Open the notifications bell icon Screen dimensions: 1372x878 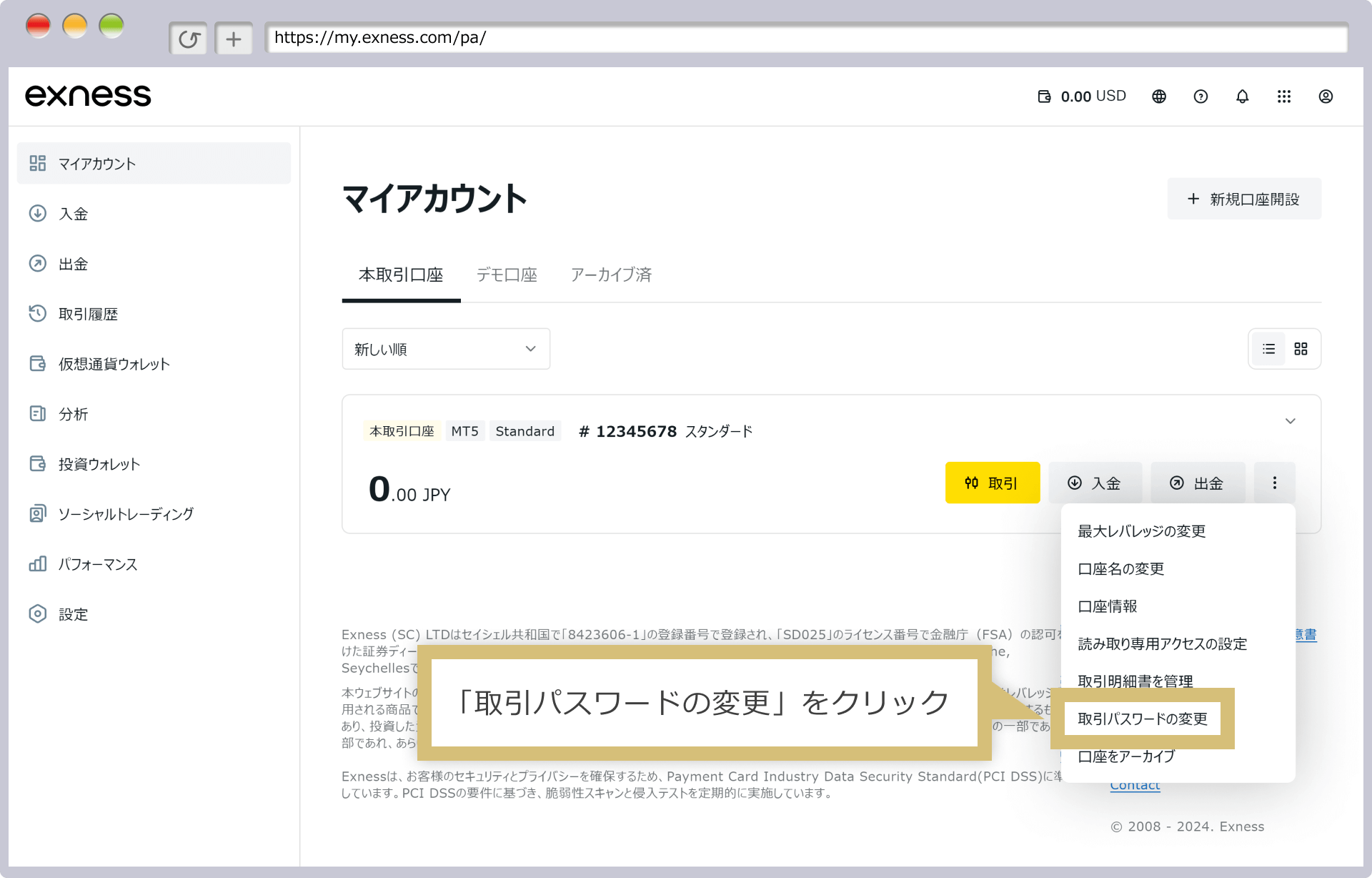[1243, 97]
